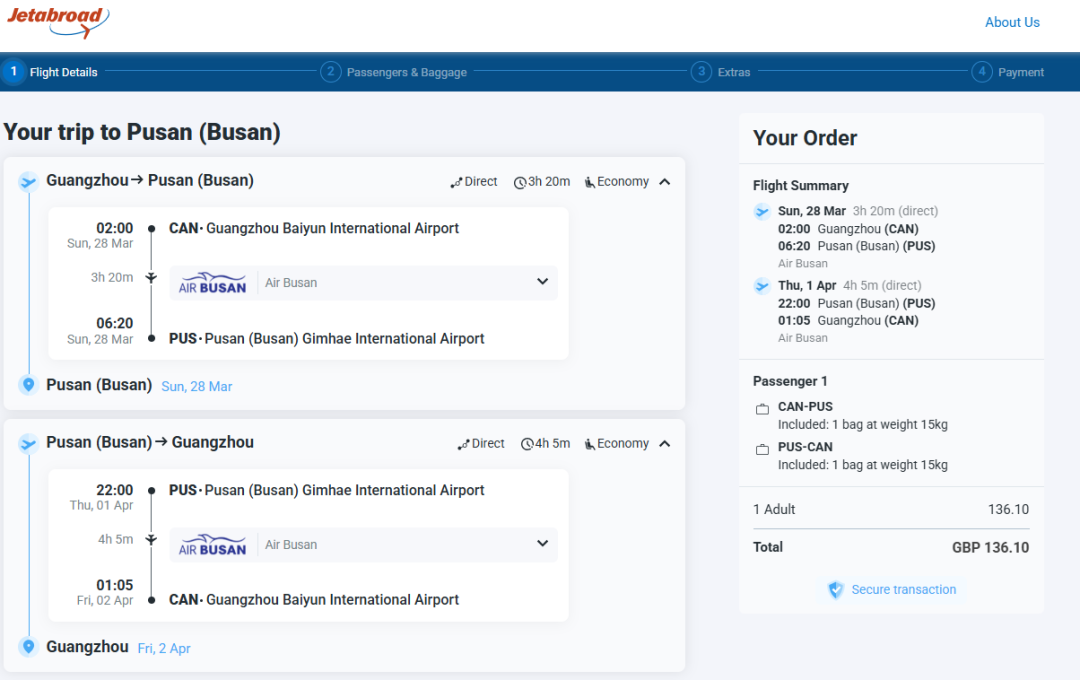Click the Jetabroad logo
Screen dimensions: 1080x680
point(58,22)
